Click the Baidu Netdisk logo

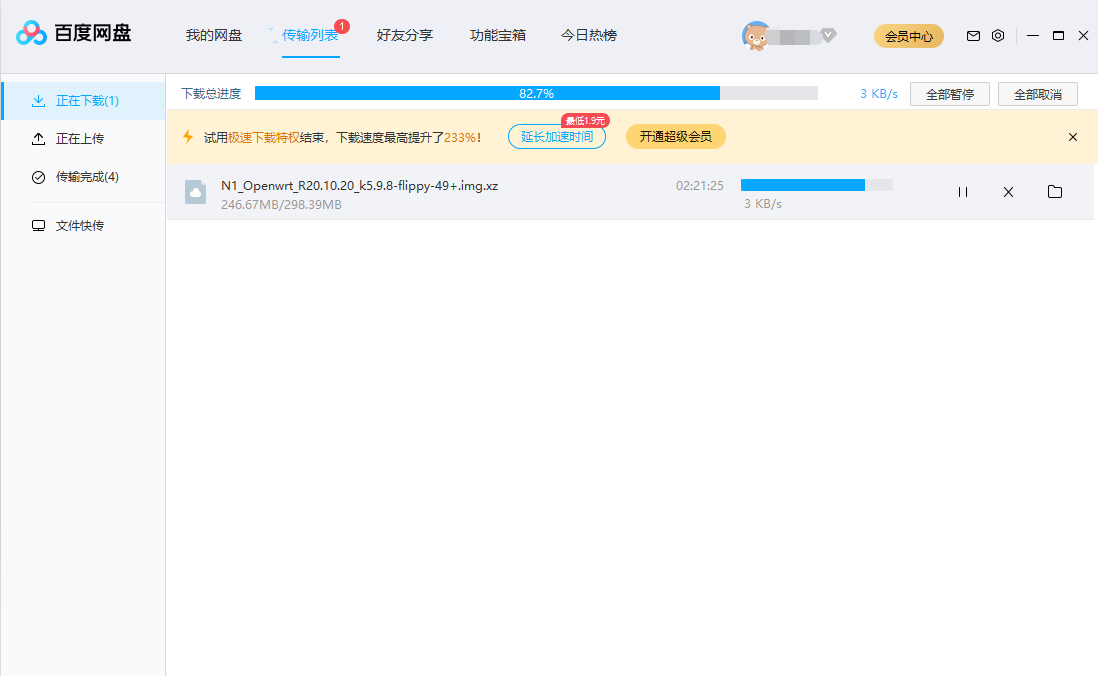[74, 33]
